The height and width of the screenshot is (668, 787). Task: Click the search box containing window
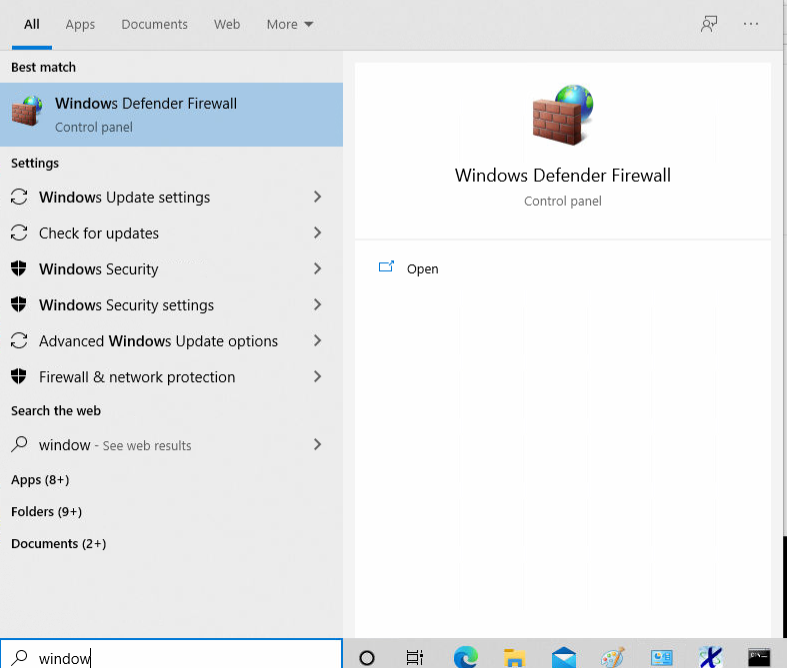pos(171,654)
